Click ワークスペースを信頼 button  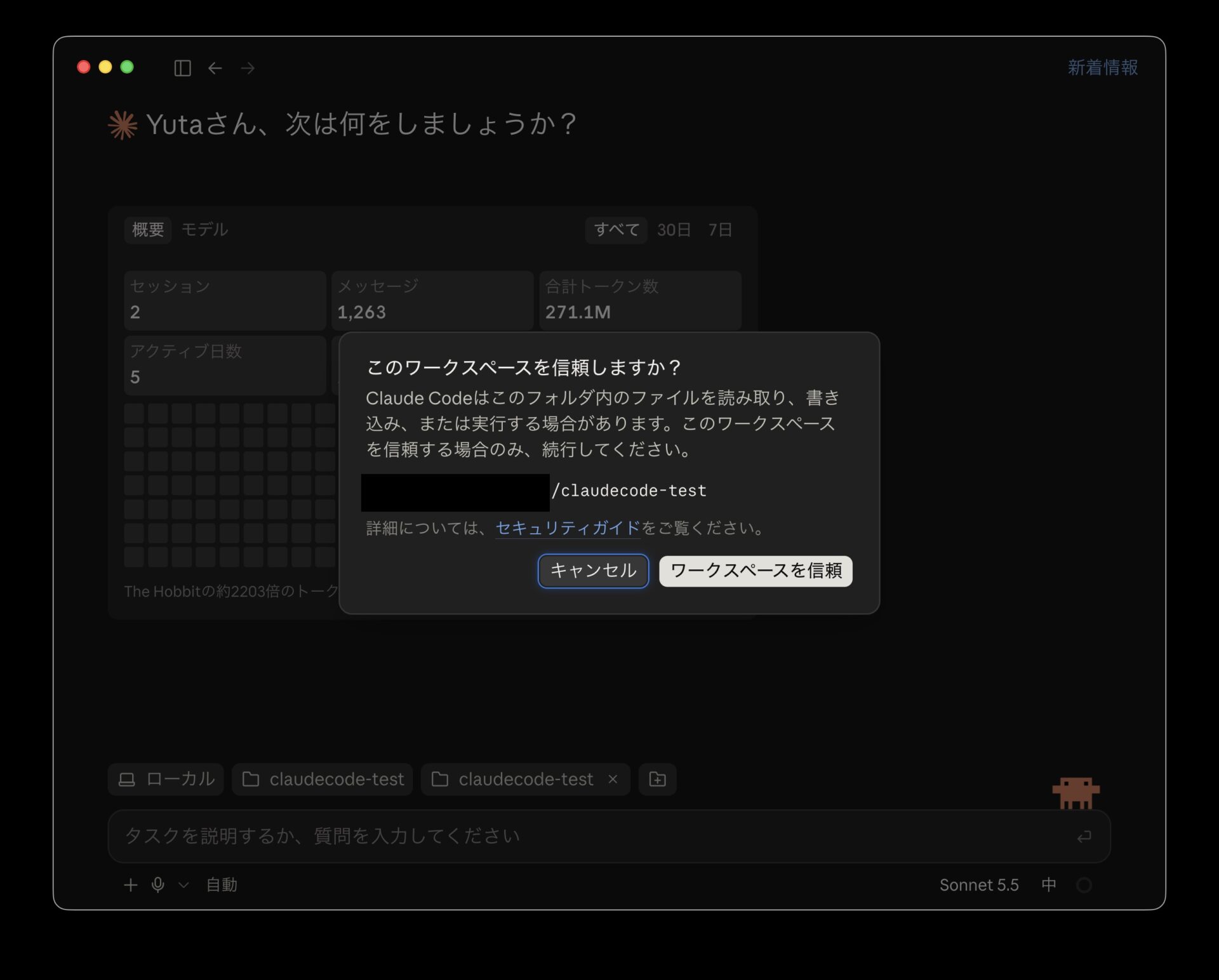(756, 571)
